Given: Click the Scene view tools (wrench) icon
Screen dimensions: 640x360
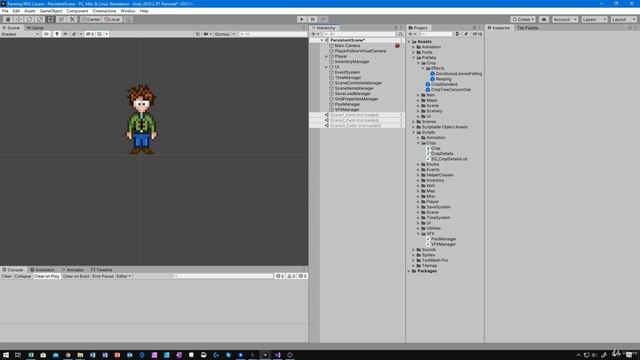Looking at the screenshot, I should [198, 34].
